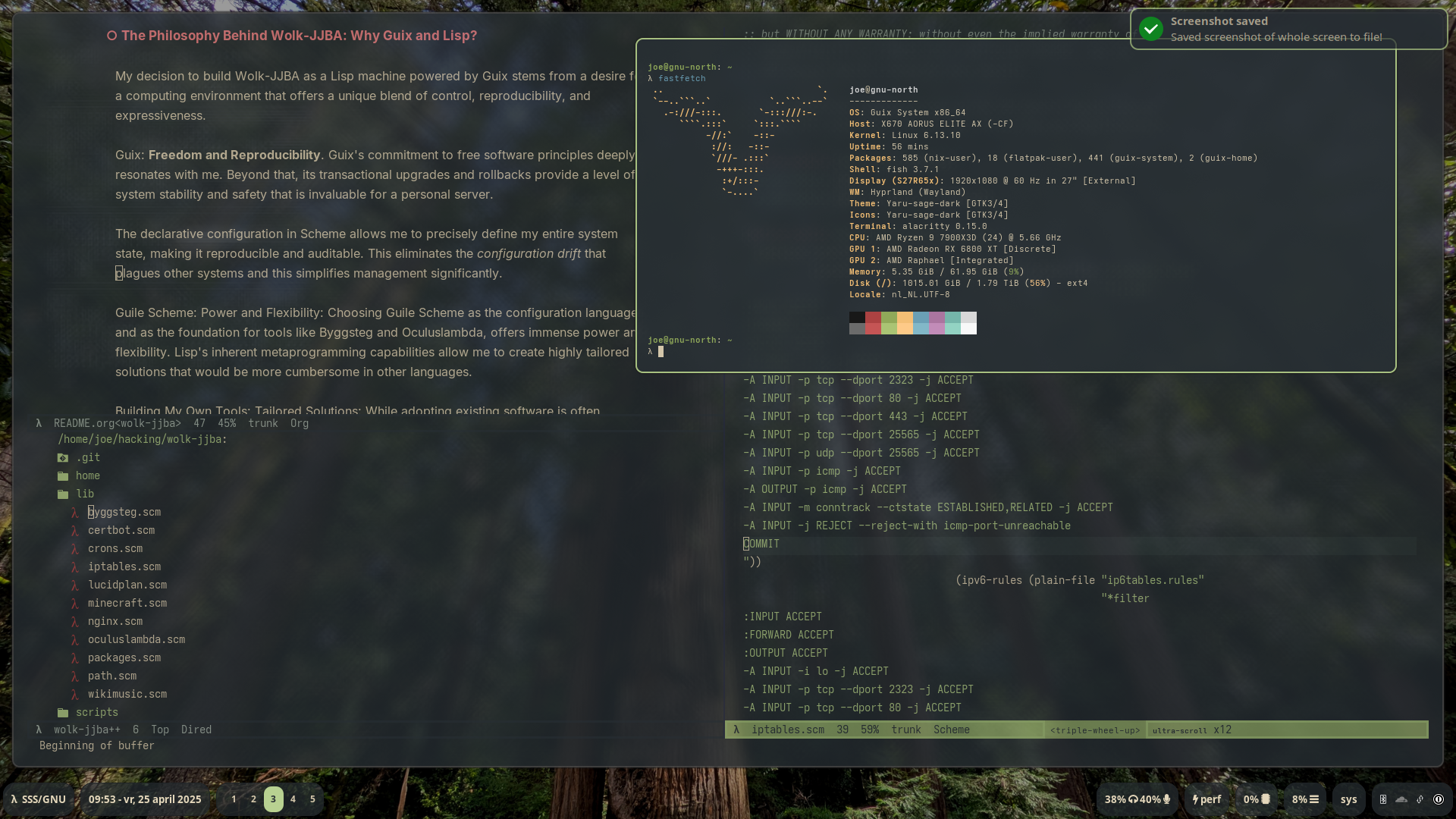This screenshot has width=1456, height=819.
Task: Click lambda icon beside iptables.scm file
Action: pyautogui.click(x=75, y=567)
